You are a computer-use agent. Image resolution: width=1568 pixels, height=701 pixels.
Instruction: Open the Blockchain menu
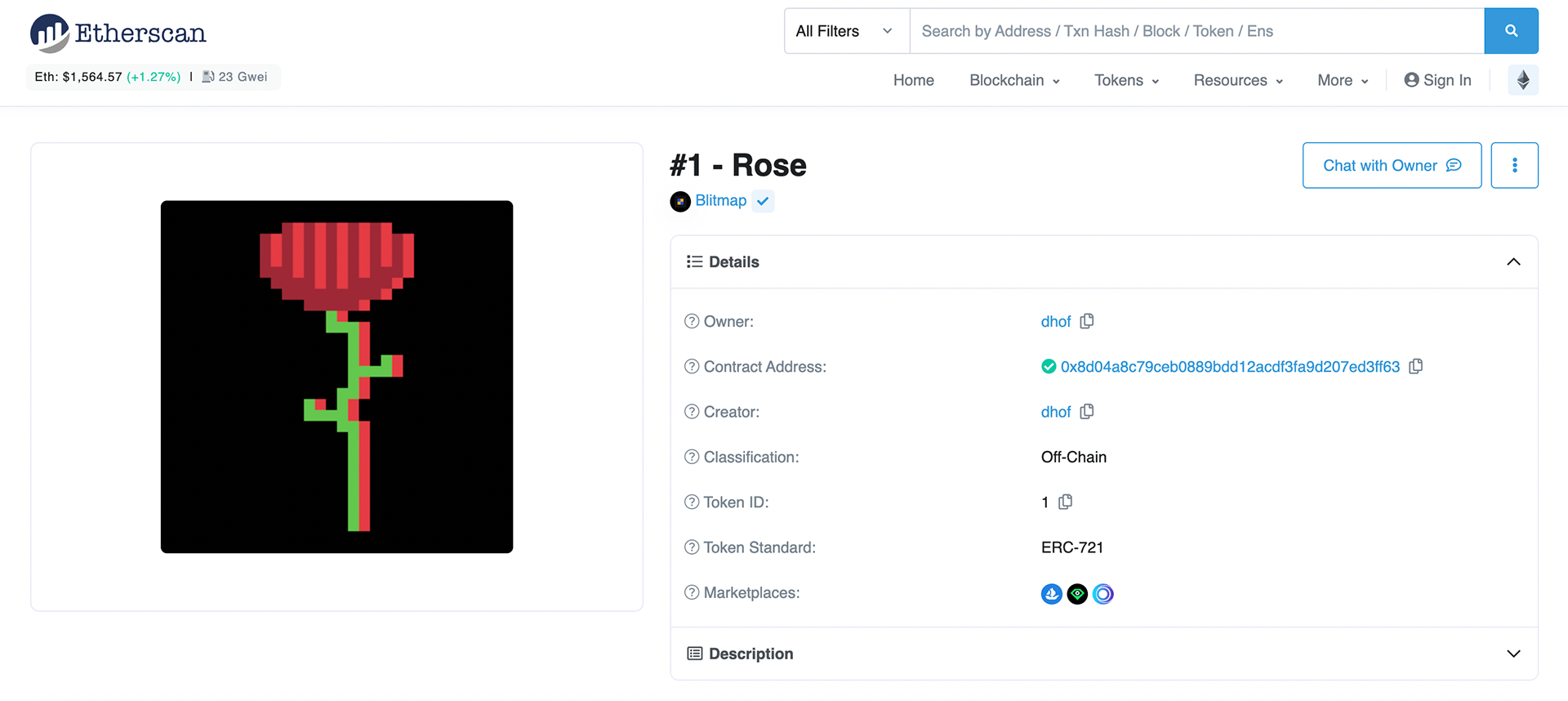pos(1014,80)
